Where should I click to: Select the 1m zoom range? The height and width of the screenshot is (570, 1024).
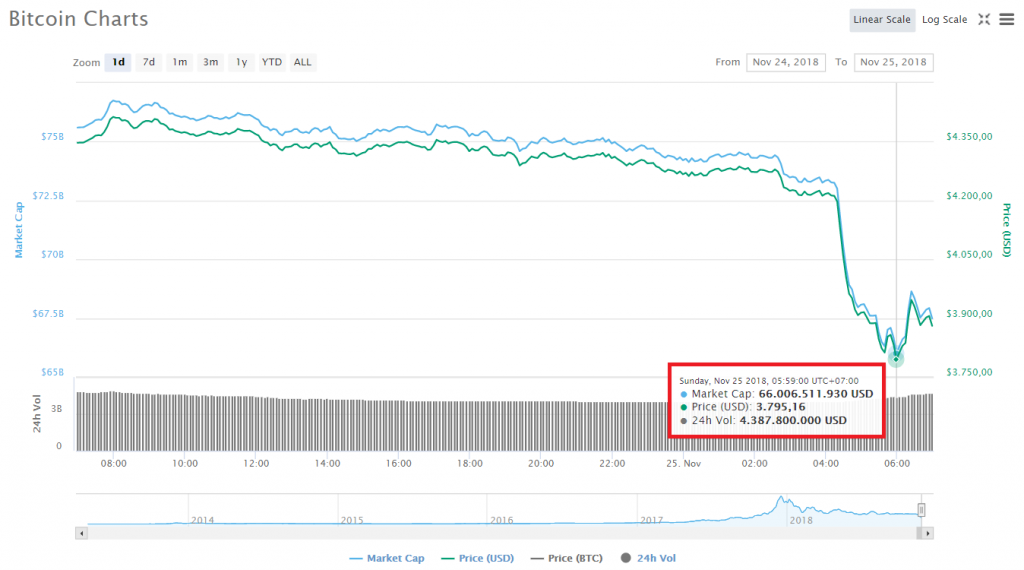click(x=180, y=62)
